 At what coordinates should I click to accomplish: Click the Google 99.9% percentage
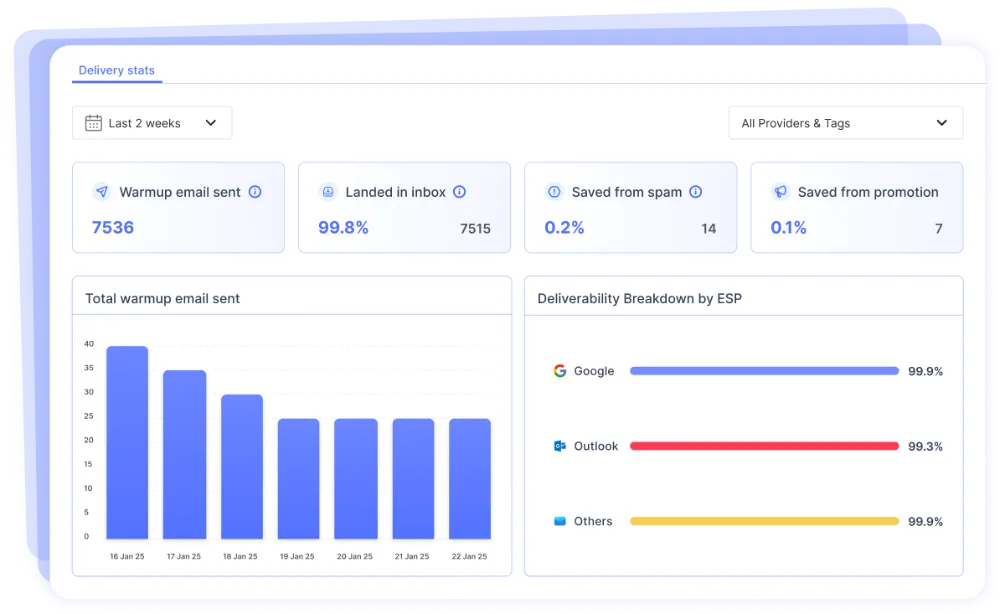pos(925,371)
